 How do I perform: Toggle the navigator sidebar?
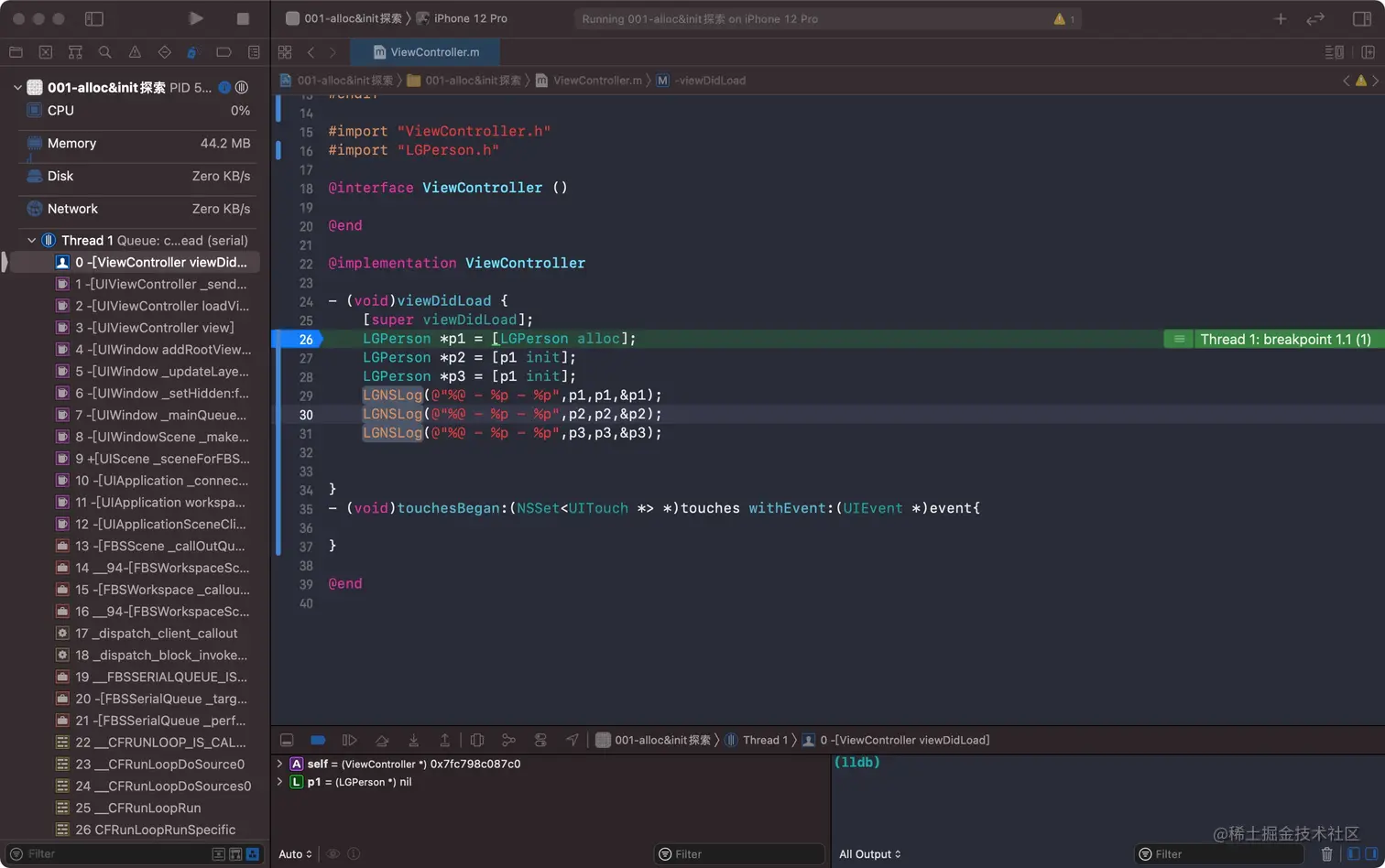[94, 18]
